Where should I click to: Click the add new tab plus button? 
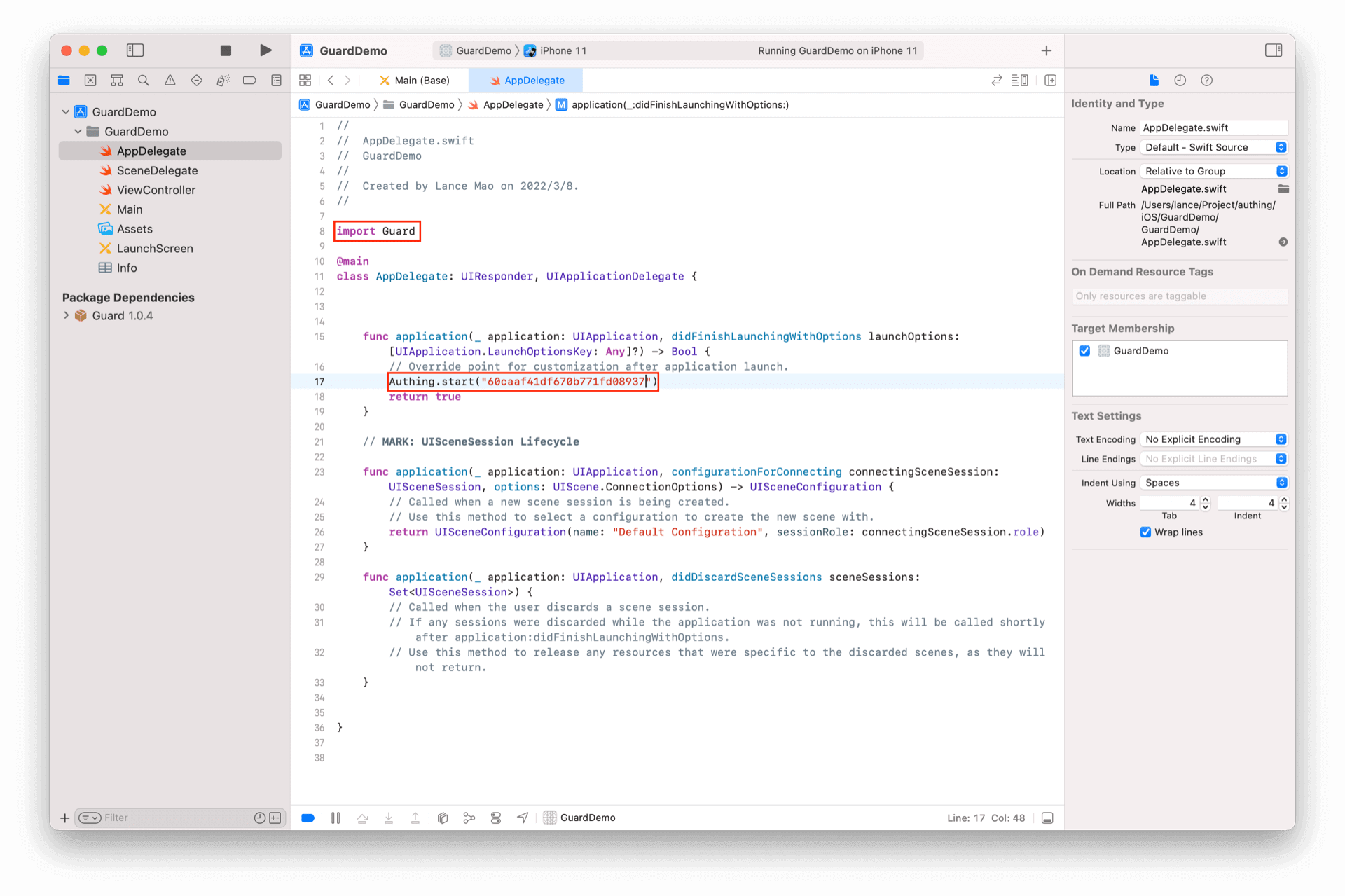point(1046,50)
